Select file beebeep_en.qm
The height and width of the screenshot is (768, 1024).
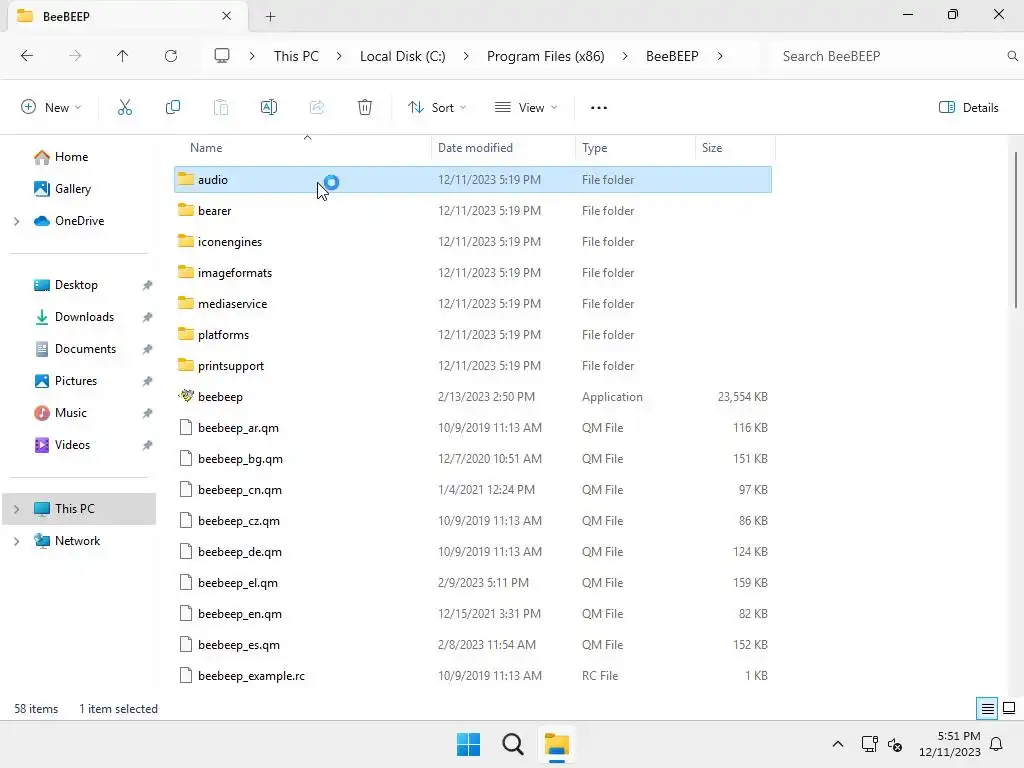point(473,614)
